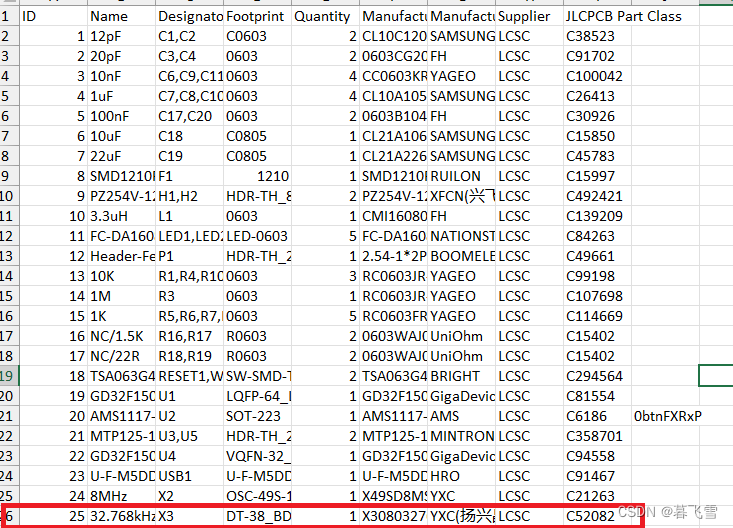733x528 pixels.
Task: Select cell with name 22uF
Action: coord(121,156)
